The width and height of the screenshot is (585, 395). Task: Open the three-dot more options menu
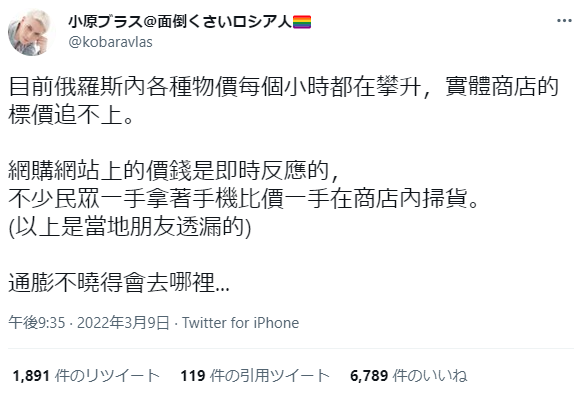(x=564, y=21)
